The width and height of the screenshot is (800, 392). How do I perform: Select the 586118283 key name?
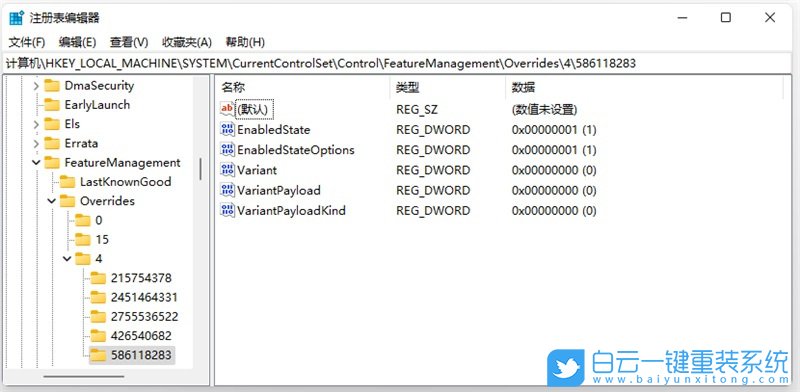tap(141, 355)
